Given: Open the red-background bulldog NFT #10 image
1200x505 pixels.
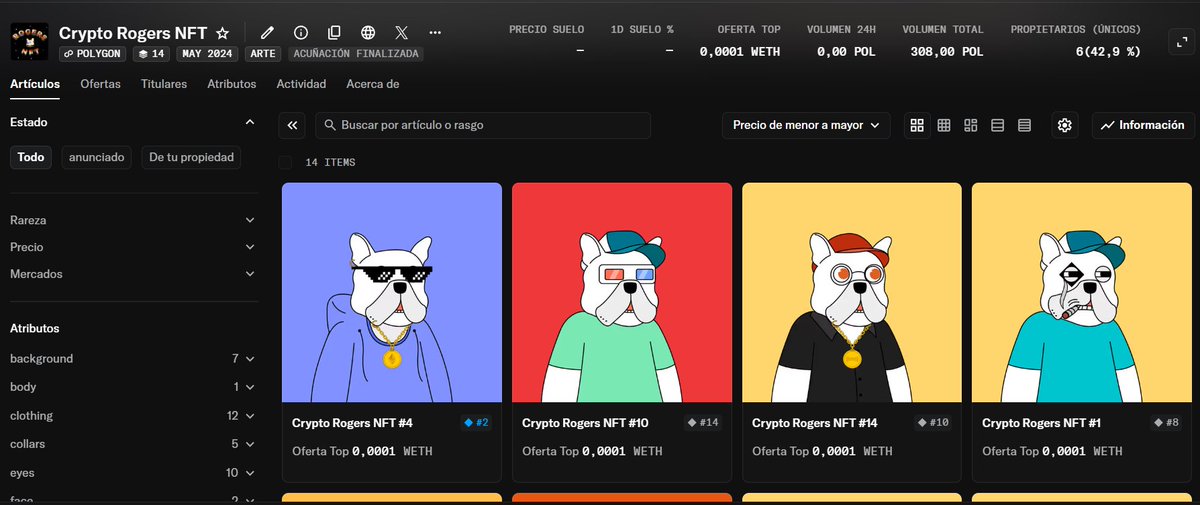Looking at the screenshot, I should pos(622,292).
